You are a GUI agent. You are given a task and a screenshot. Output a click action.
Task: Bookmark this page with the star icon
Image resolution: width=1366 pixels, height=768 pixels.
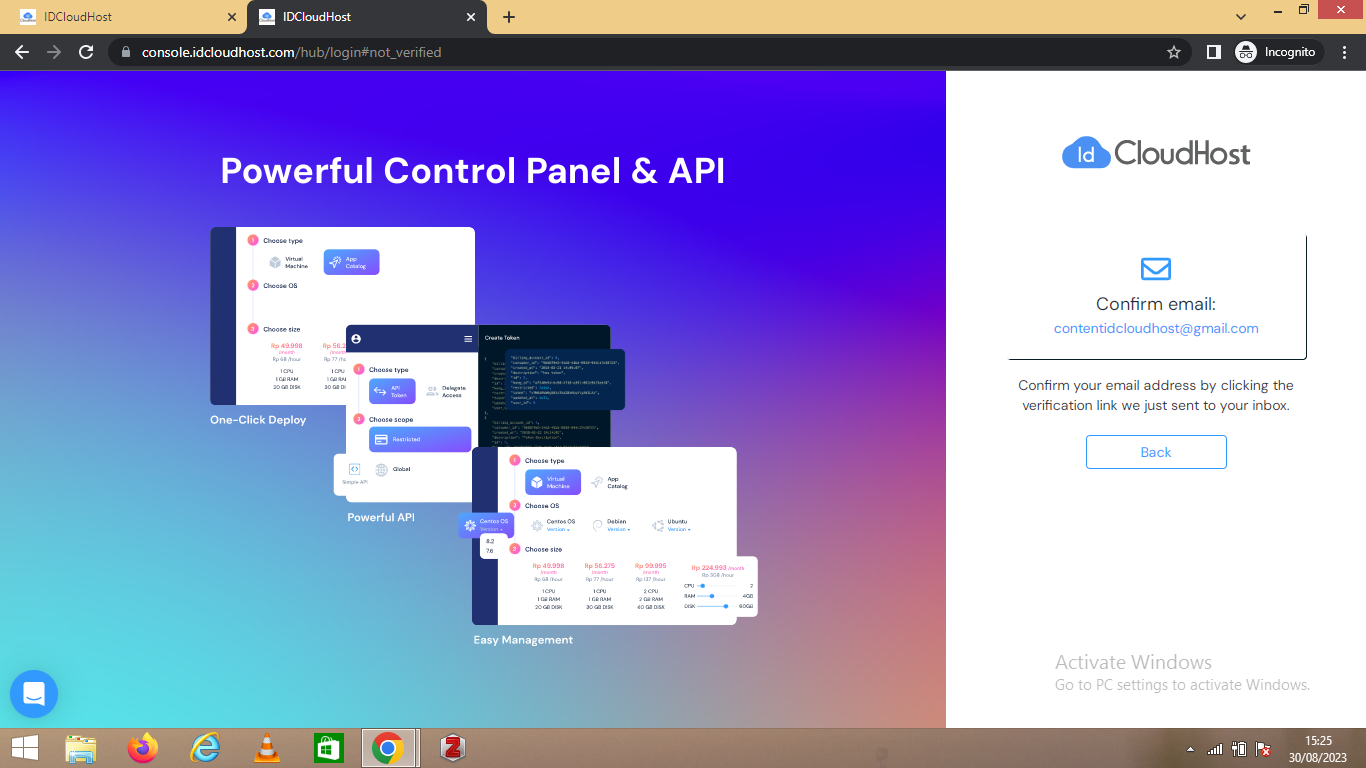(1173, 52)
